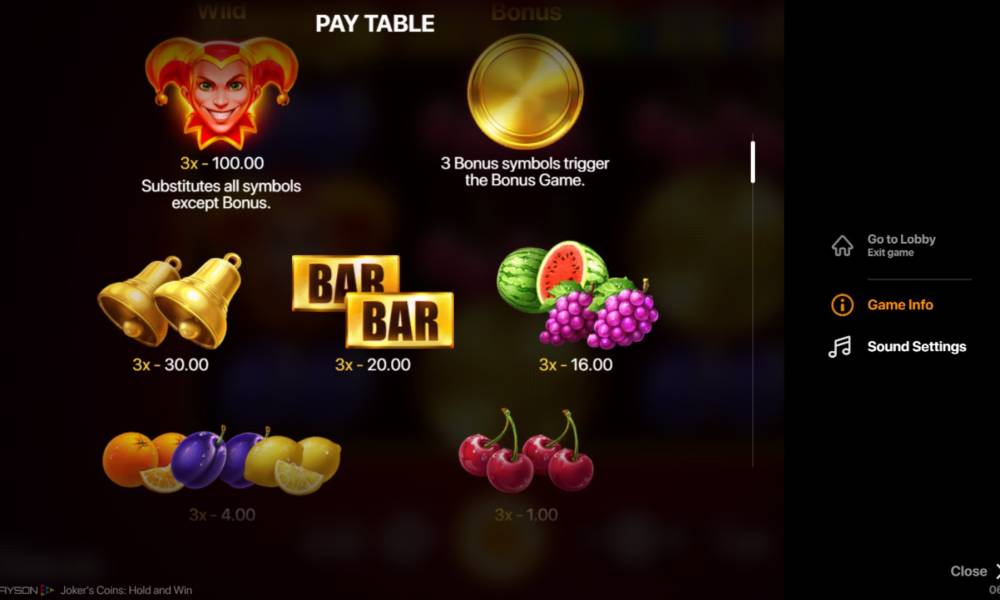Click the music note sound icon
The width and height of the screenshot is (1000, 600).
click(839, 347)
